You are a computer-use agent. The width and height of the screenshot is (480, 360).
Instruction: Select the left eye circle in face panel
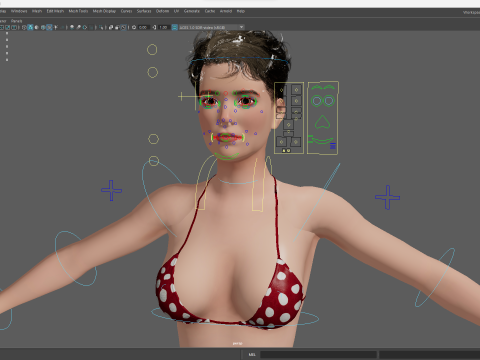[317, 101]
